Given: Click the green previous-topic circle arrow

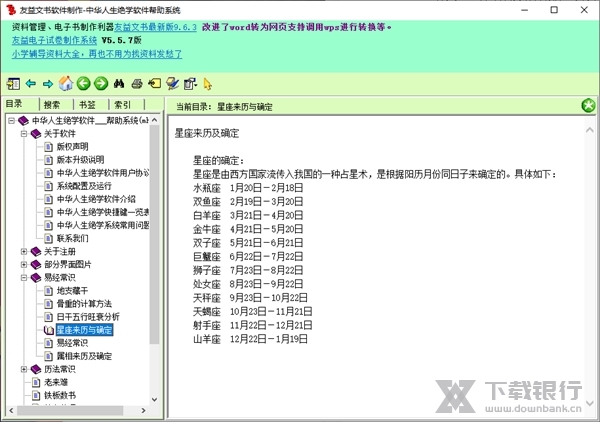Looking at the screenshot, I should 83,83.
